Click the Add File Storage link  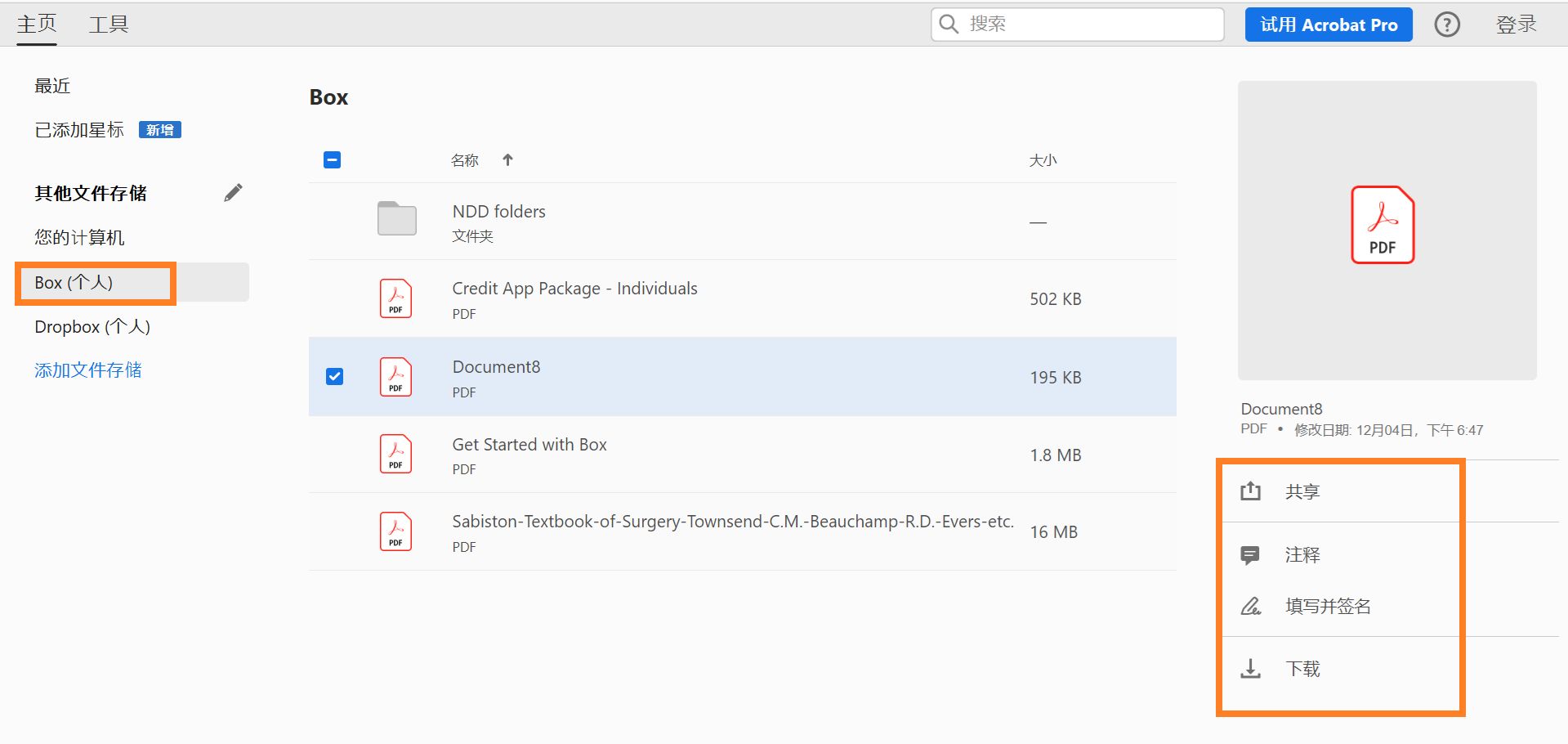(x=88, y=370)
